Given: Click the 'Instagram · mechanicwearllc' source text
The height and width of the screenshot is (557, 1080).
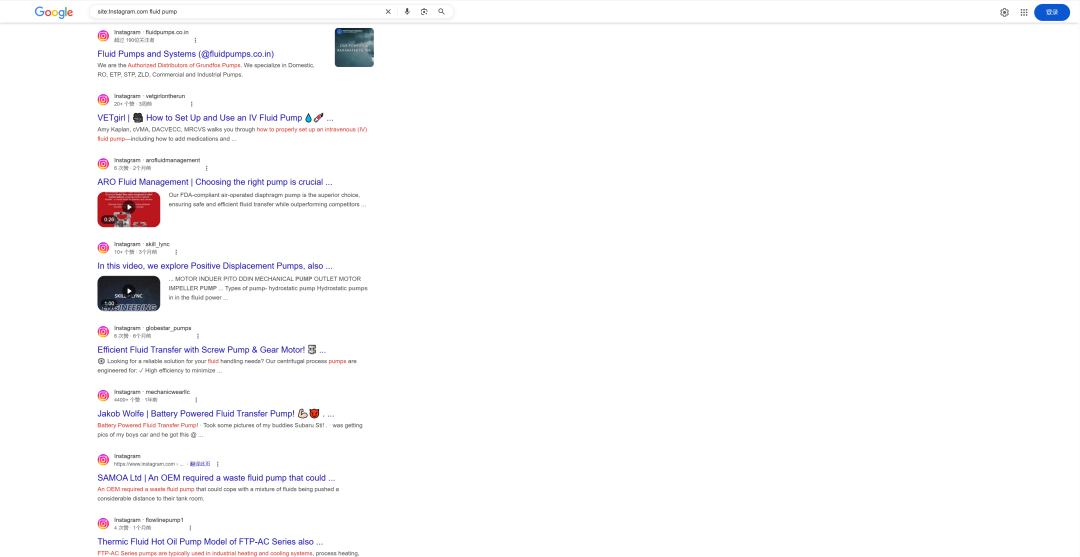Looking at the screenshot, I should click(152, 392).
